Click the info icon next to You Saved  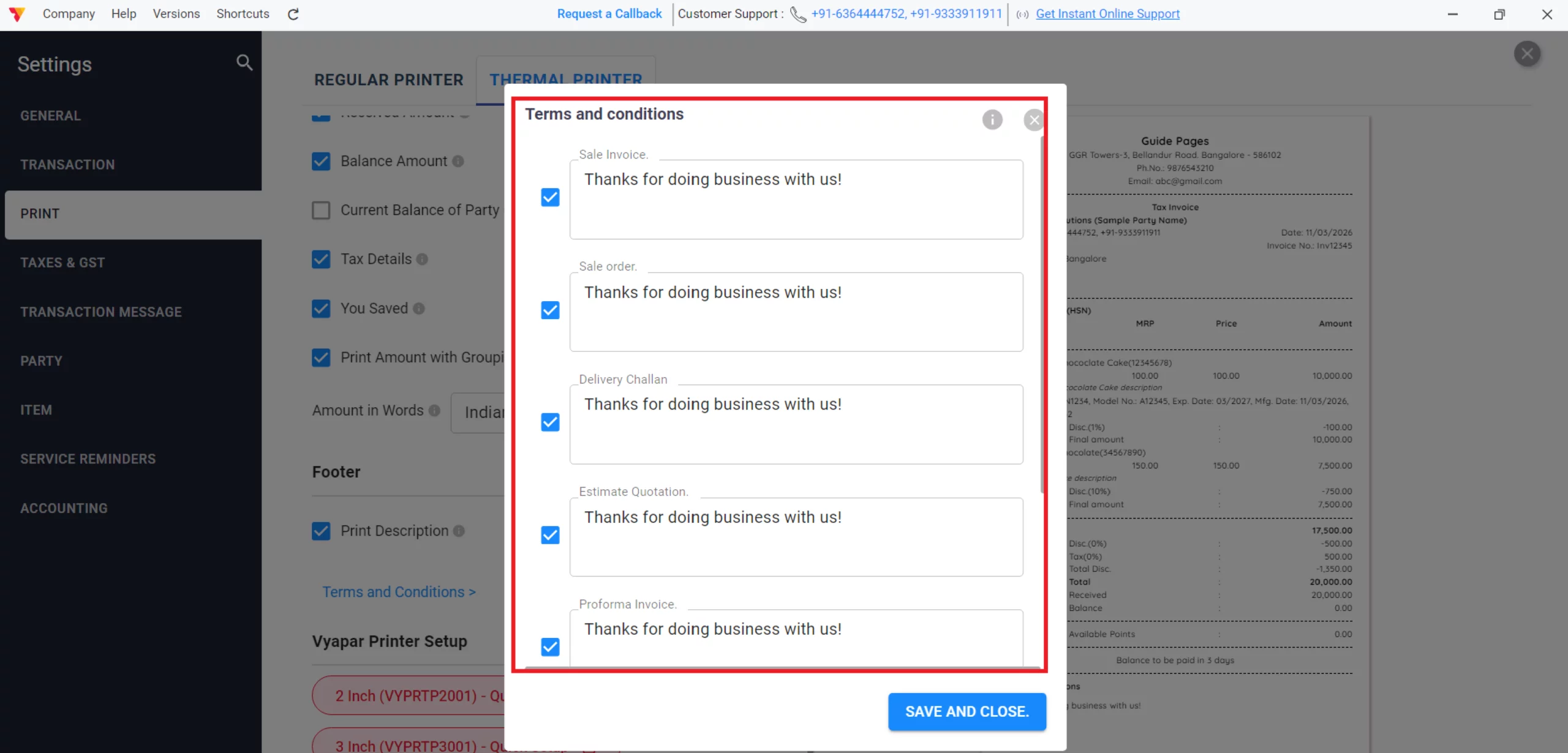[x=418, y=309]
